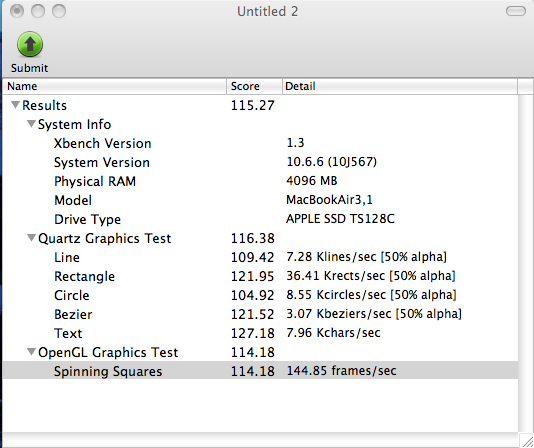Select the Xbench Version row
This screenshot has width=534, height=448.
click(261, 143)
